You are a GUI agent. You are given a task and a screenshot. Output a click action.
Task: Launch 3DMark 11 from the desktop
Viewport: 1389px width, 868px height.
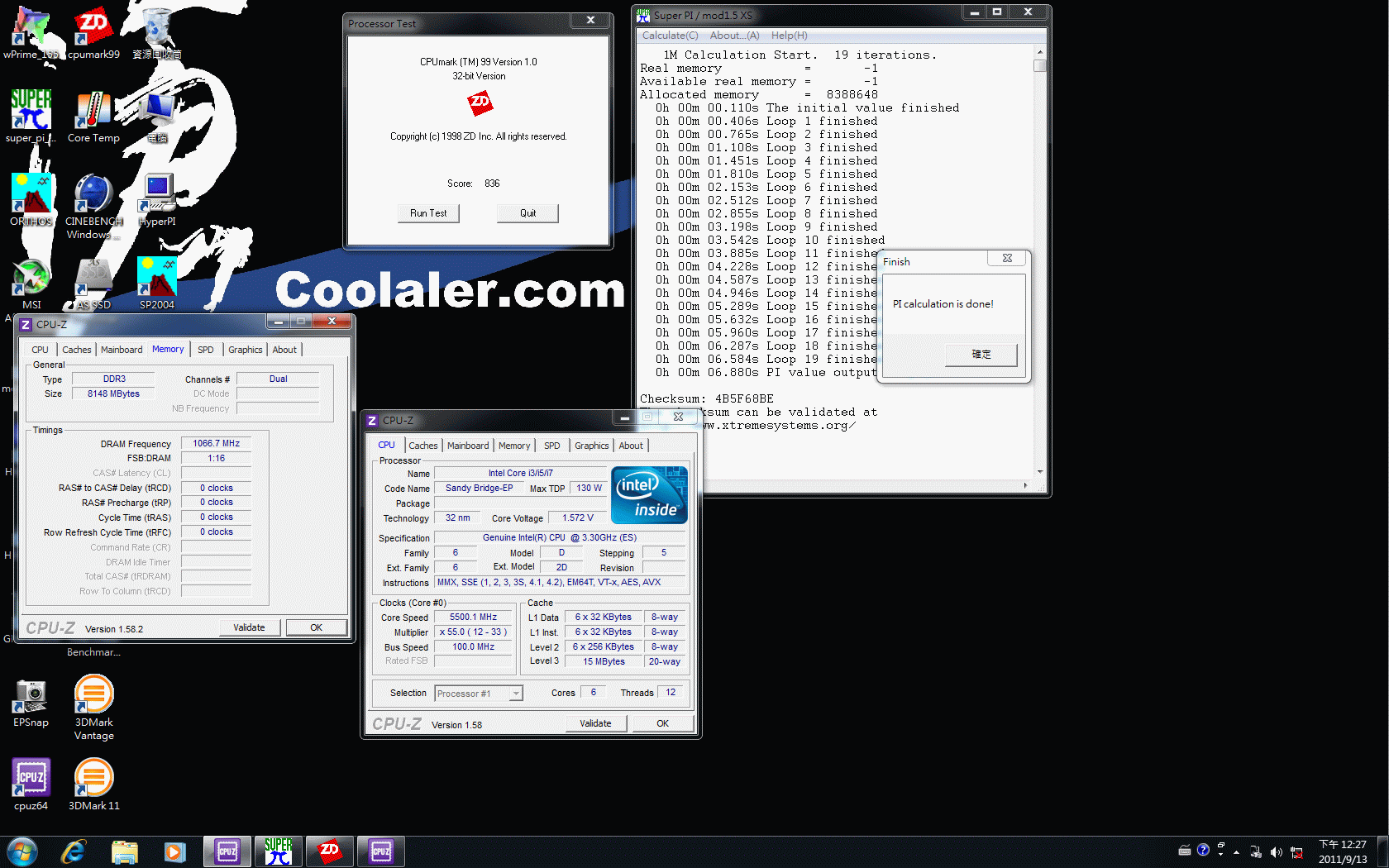[x=93, y=785]
